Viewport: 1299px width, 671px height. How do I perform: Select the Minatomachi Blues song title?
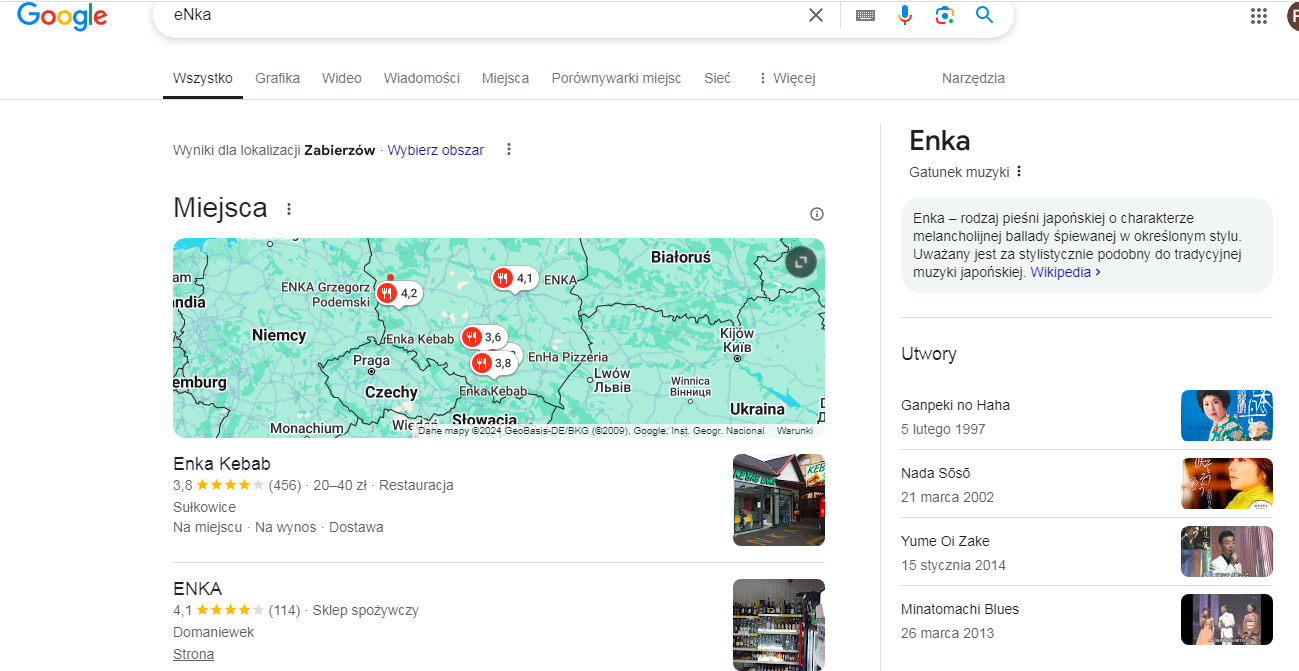pyautogui.click(x=960, y=609)
